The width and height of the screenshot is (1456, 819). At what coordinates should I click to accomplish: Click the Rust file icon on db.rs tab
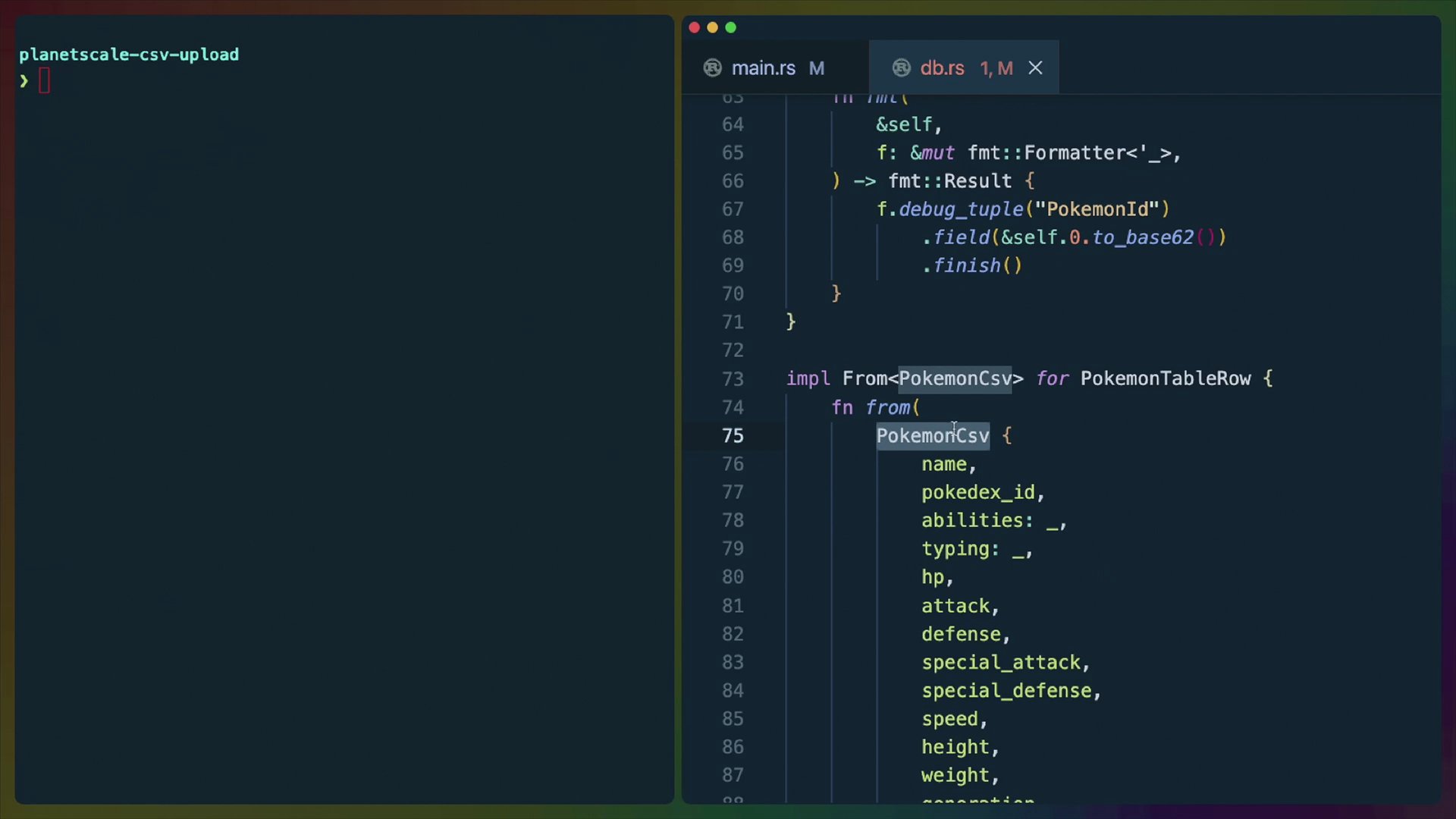coord(901,68)
